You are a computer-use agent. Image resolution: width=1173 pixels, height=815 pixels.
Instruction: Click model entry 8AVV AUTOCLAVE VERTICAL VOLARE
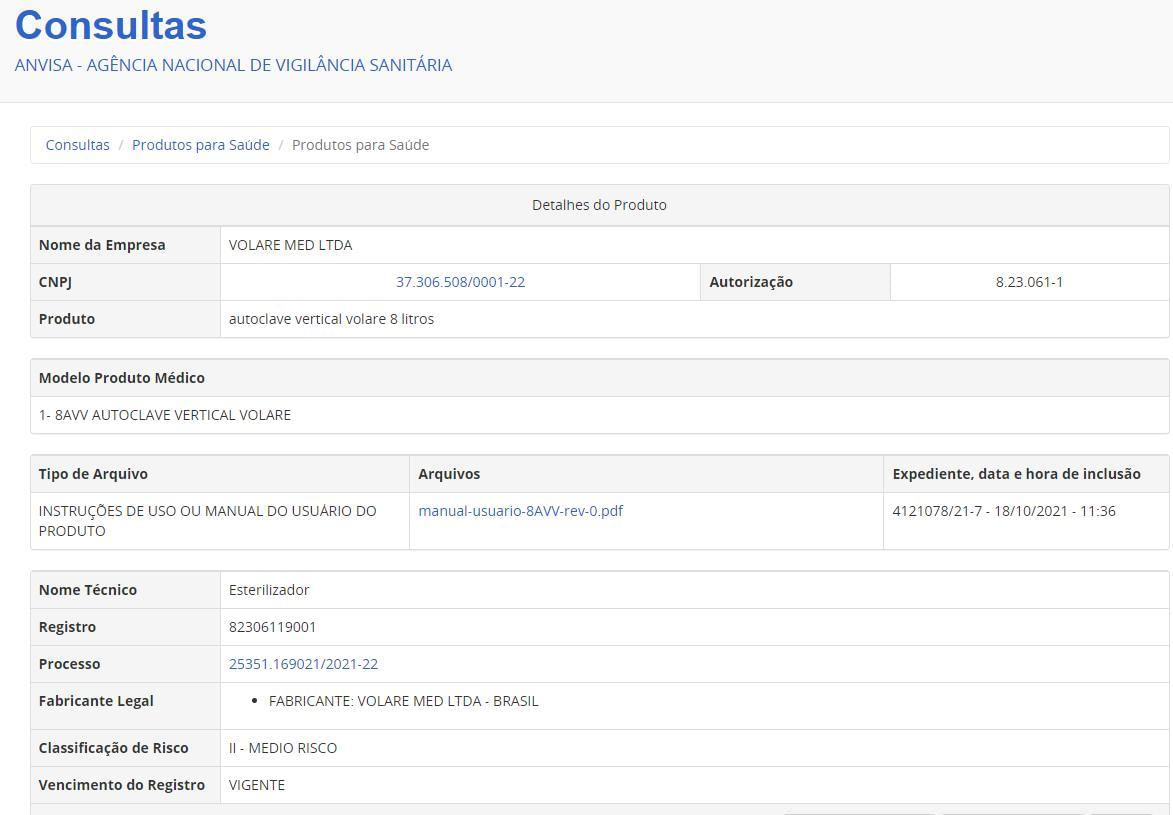(x=165, y=415)
